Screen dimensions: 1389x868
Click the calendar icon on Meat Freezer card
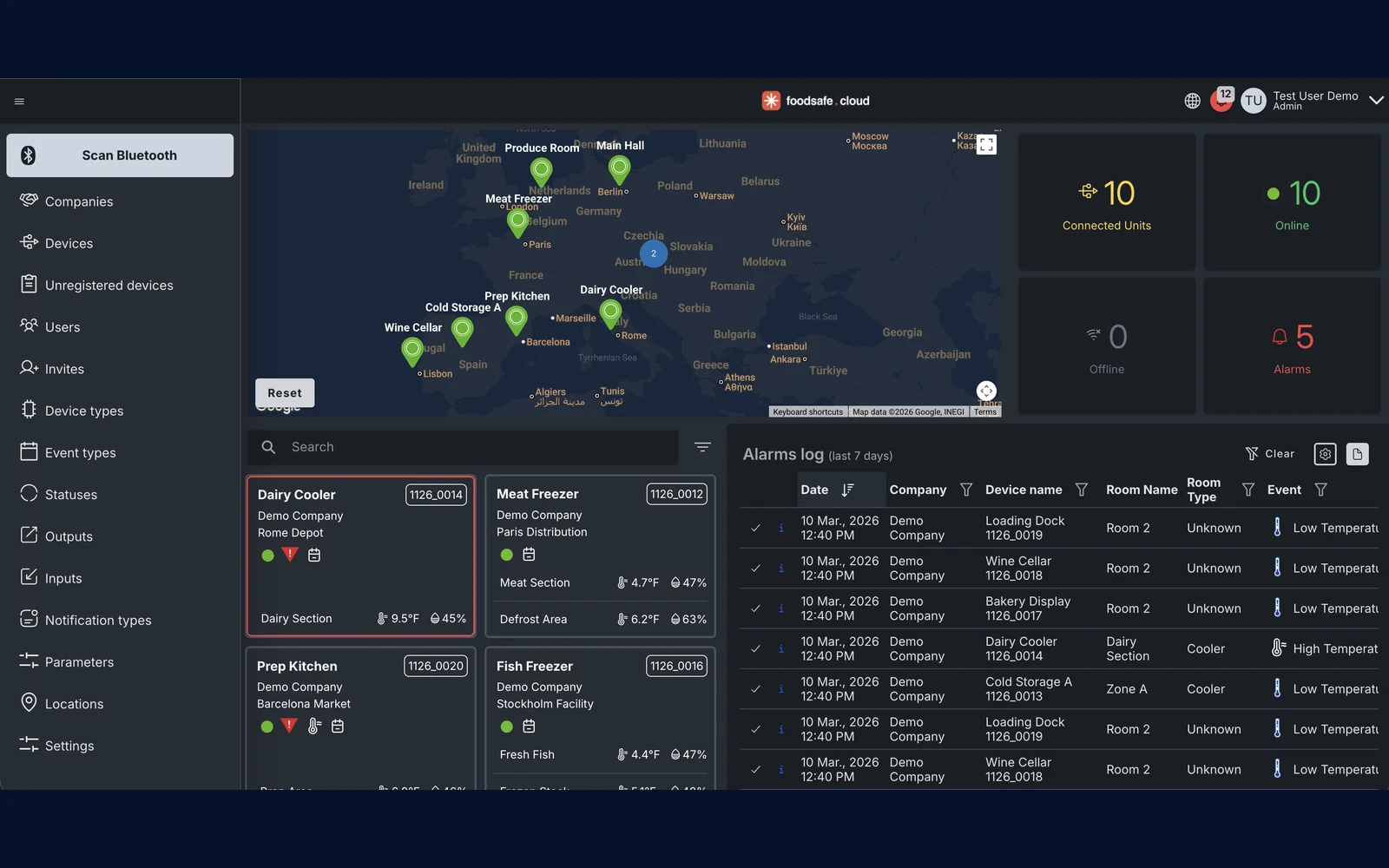(529, 555)
